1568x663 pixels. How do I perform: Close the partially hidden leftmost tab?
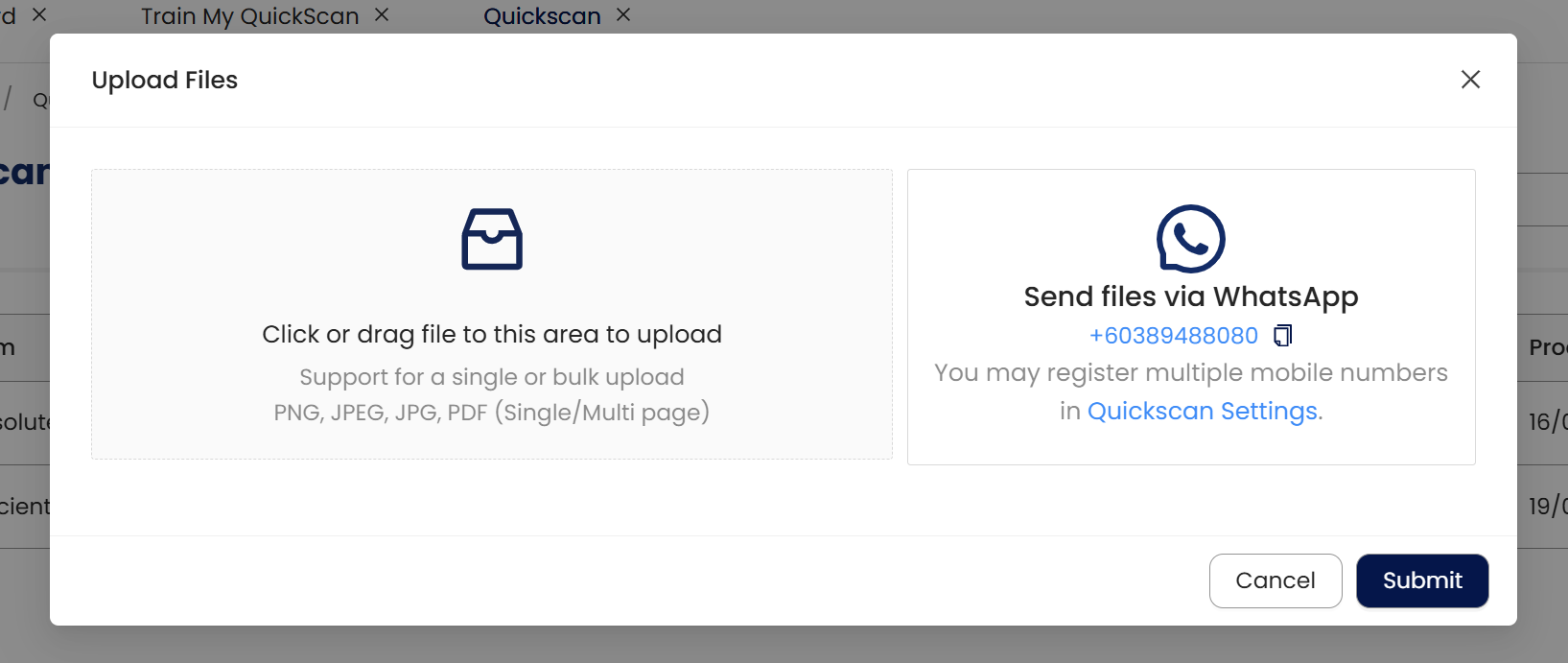coord(39,15)
